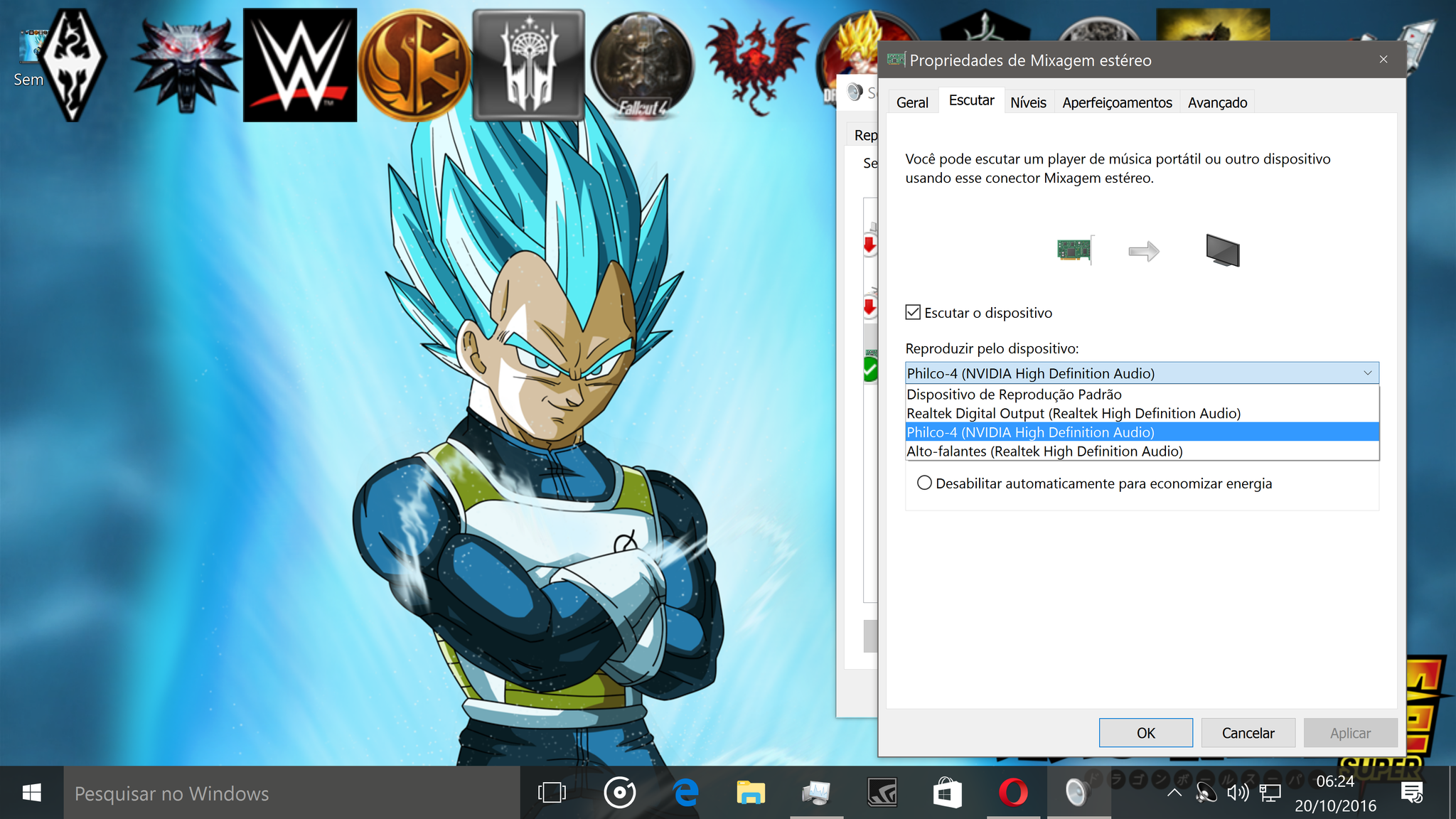Image resolution: width=1456 pixels, height=819 pixels.
Task: Open the Skyrim desktop shortcut
Action: tap(72, 65)
